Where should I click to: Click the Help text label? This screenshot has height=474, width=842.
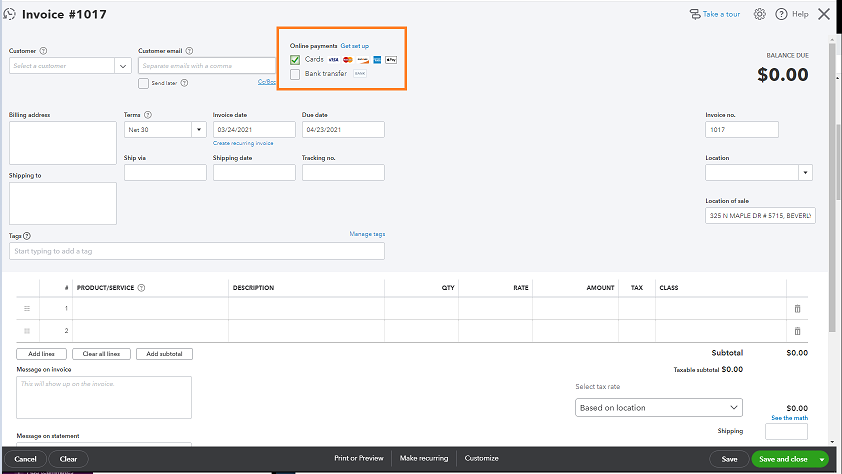coord(800,14)
